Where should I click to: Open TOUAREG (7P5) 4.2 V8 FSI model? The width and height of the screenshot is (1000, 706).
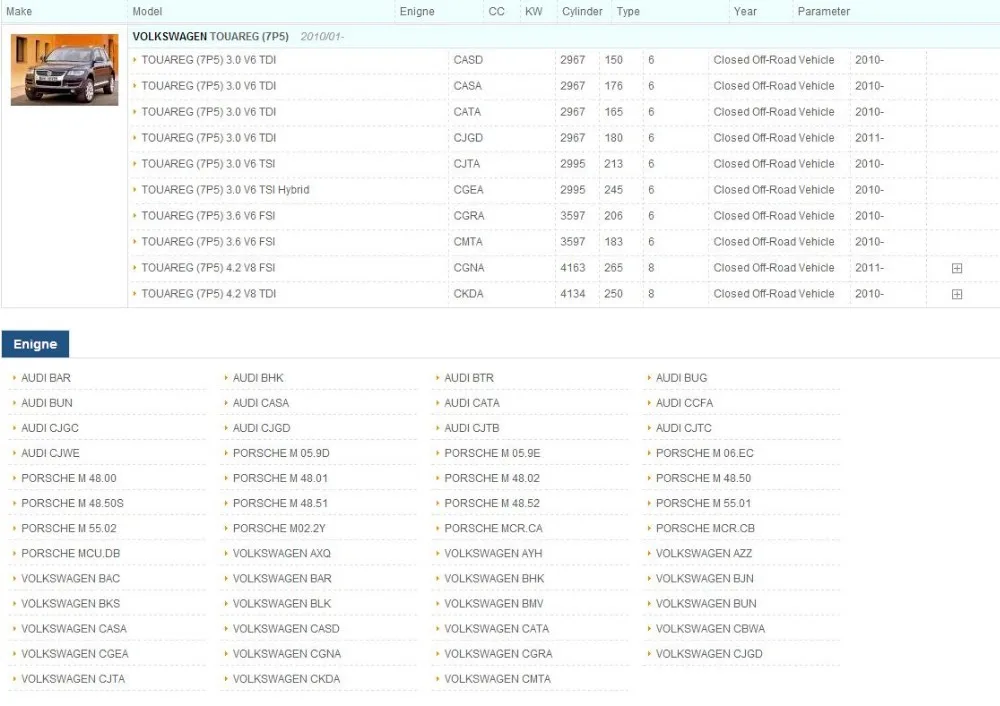(208, 268)
